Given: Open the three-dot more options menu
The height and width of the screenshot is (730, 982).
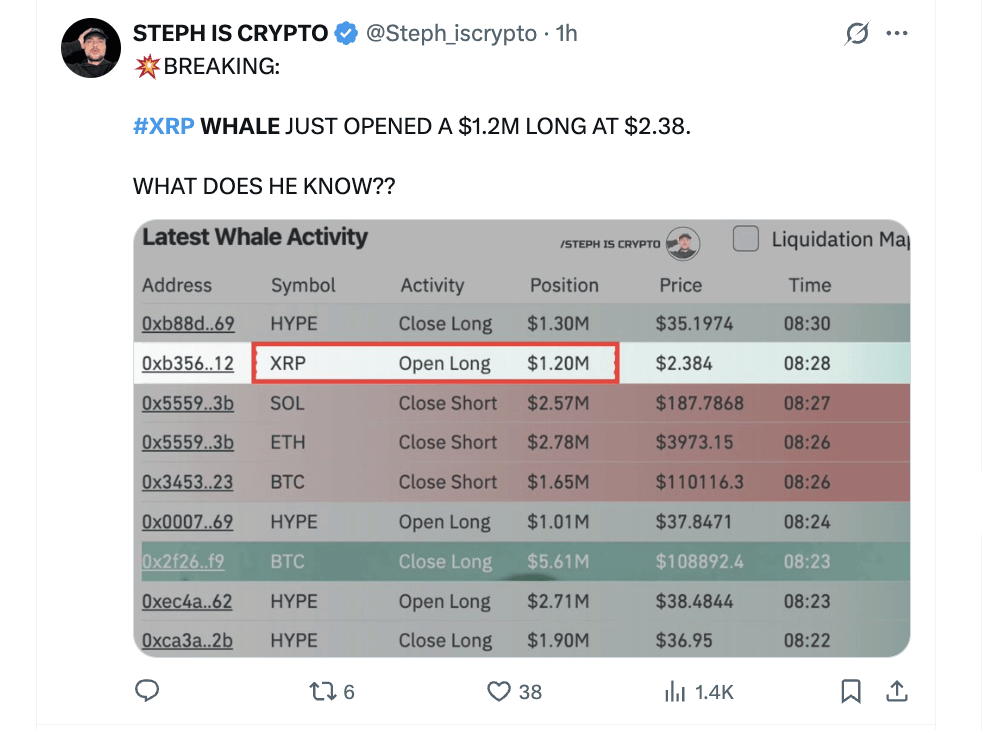Looking at the screenshot, I should (897, 34).
